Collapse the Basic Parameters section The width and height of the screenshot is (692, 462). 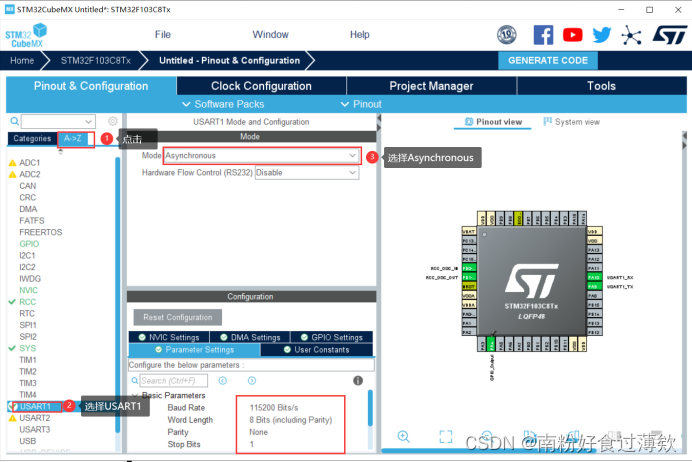click(135, 395)
